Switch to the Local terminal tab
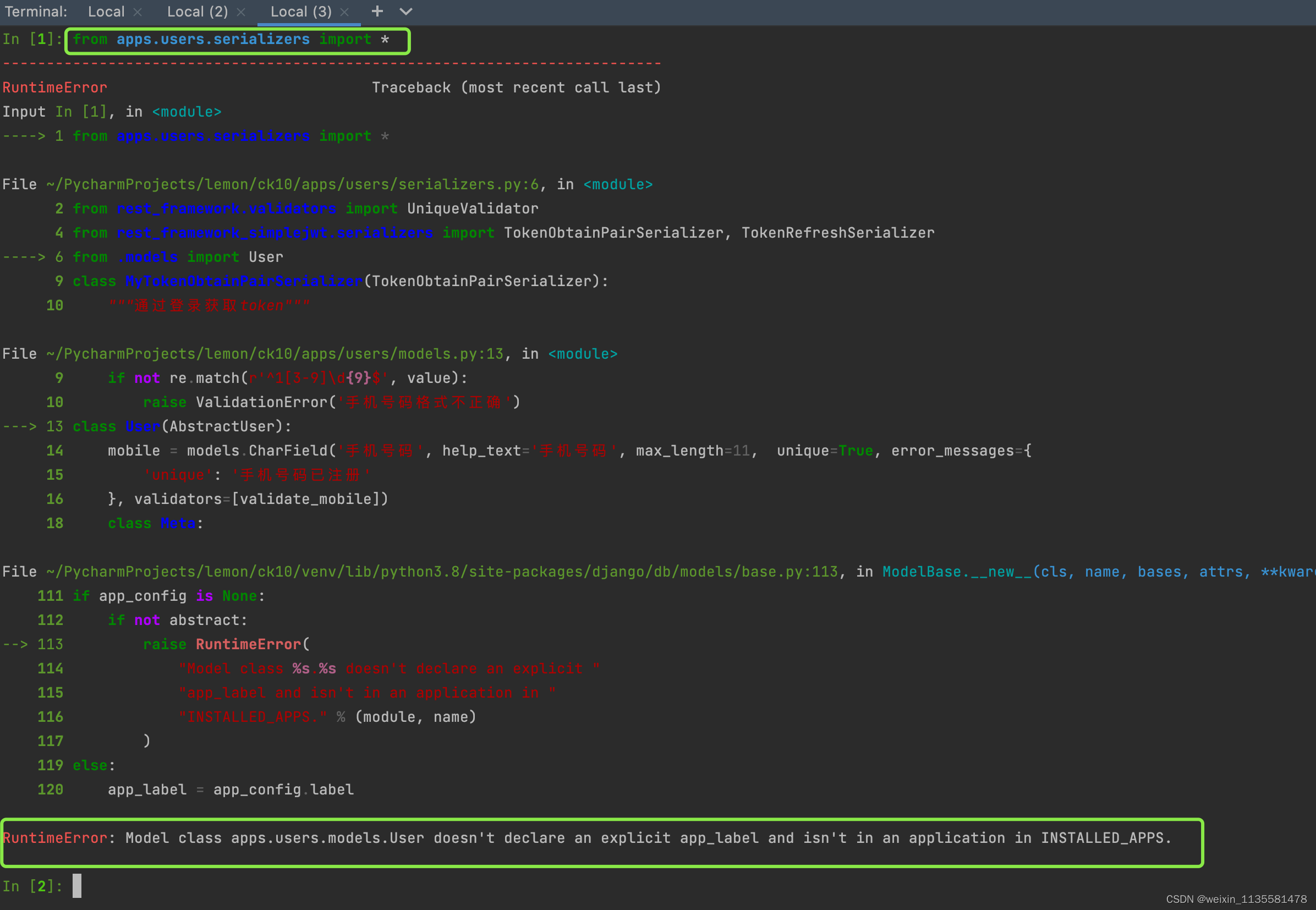Image resolution: width=1316 pixels, height=910 pixels. pyautogui.click(x=106, y=12)
